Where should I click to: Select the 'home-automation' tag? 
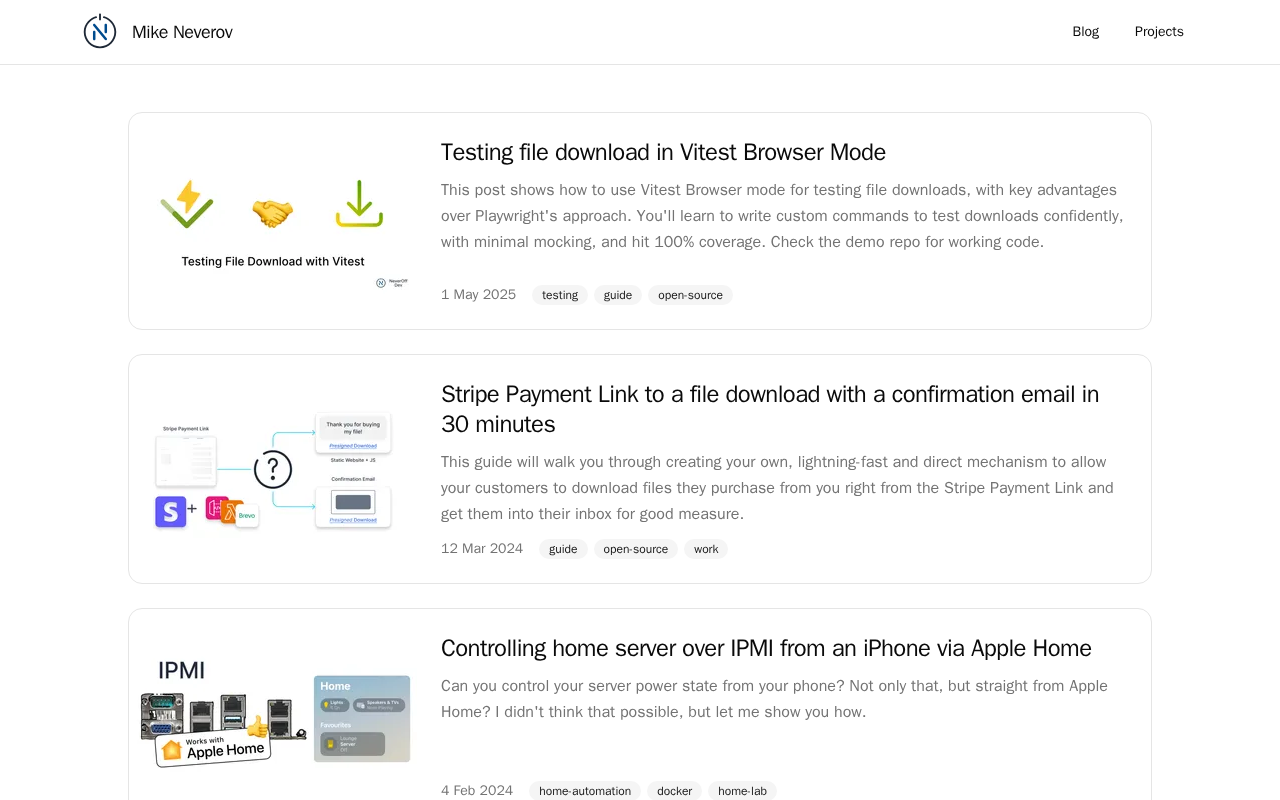pyautogui.click(x=585, y=791)
